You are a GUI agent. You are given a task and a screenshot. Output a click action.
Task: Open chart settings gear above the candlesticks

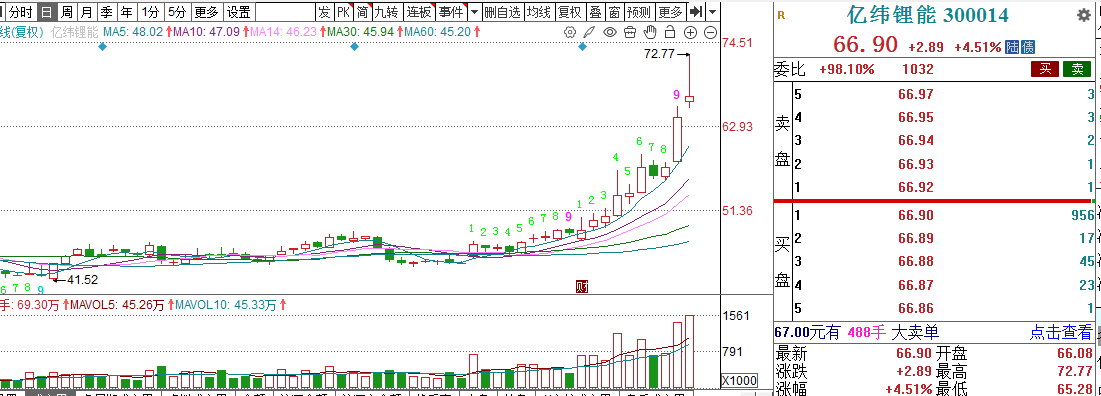click(x=570, y=32)
